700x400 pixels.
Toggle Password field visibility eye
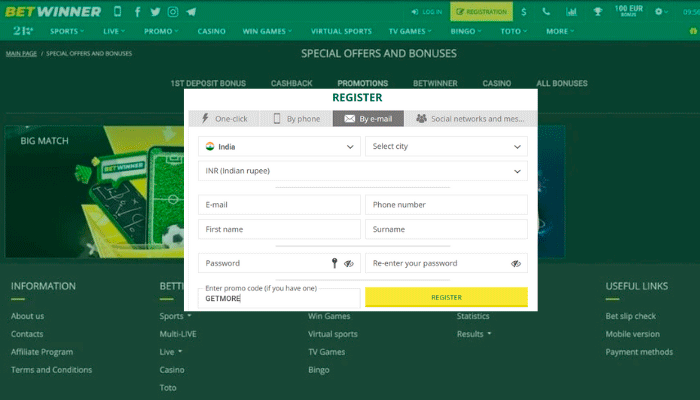[349, 263]
